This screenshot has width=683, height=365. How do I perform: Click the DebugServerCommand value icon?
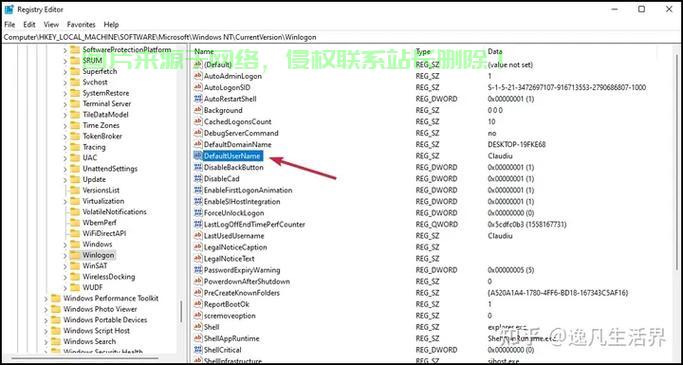pos(198,133)
